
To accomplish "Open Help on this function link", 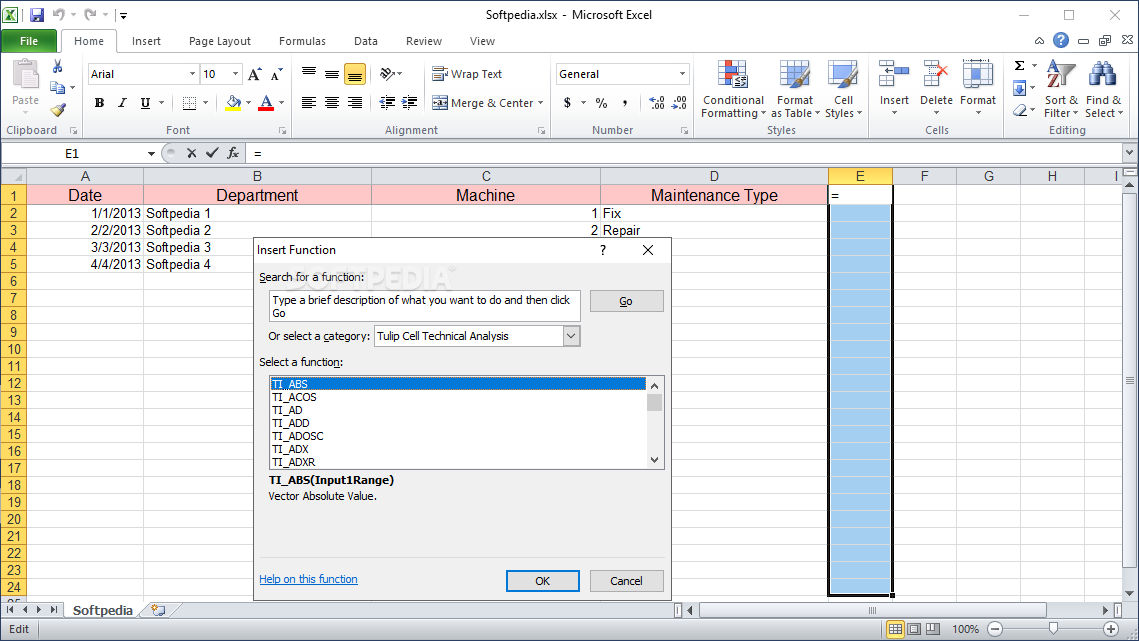I will coord(308,579).
